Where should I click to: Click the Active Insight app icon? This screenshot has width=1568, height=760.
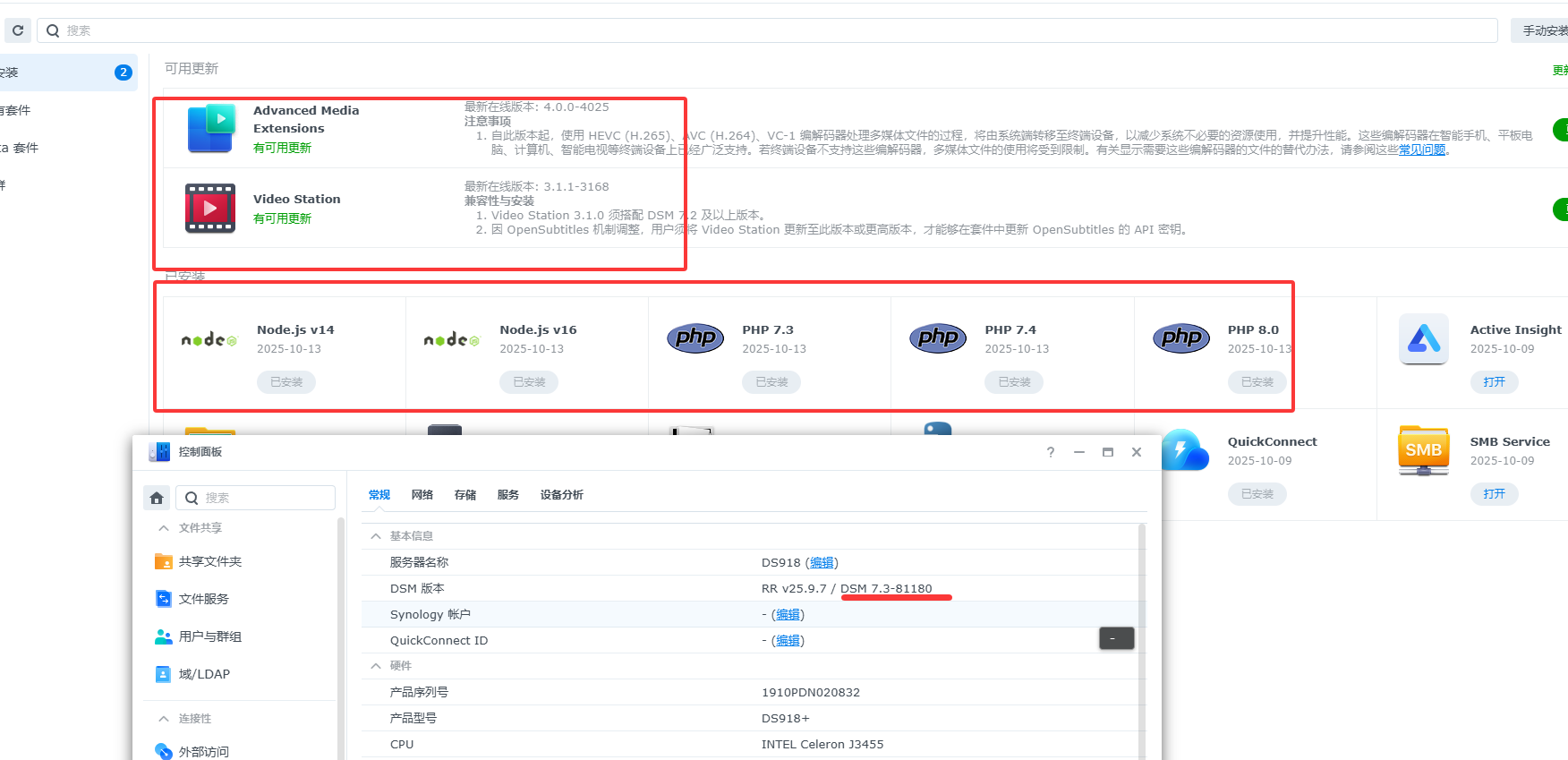(1423, 339)
